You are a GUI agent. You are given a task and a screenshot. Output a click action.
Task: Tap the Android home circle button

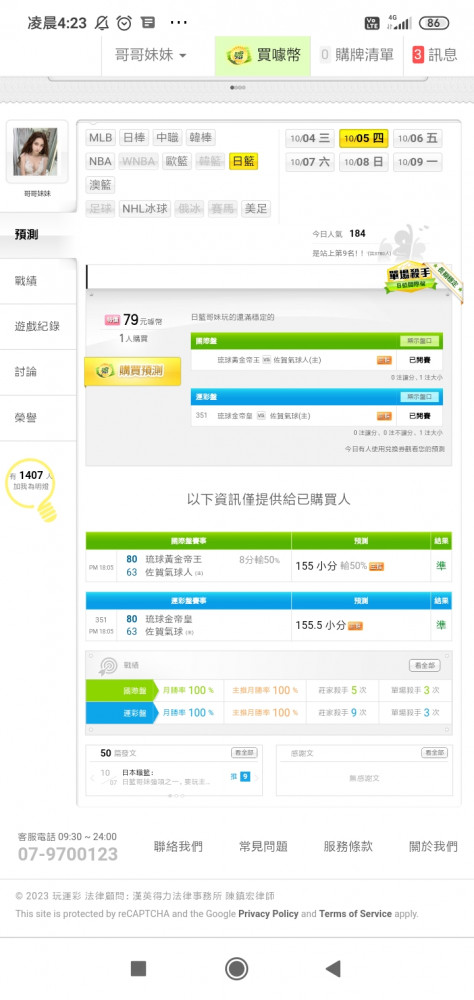(x=237, y=969)
